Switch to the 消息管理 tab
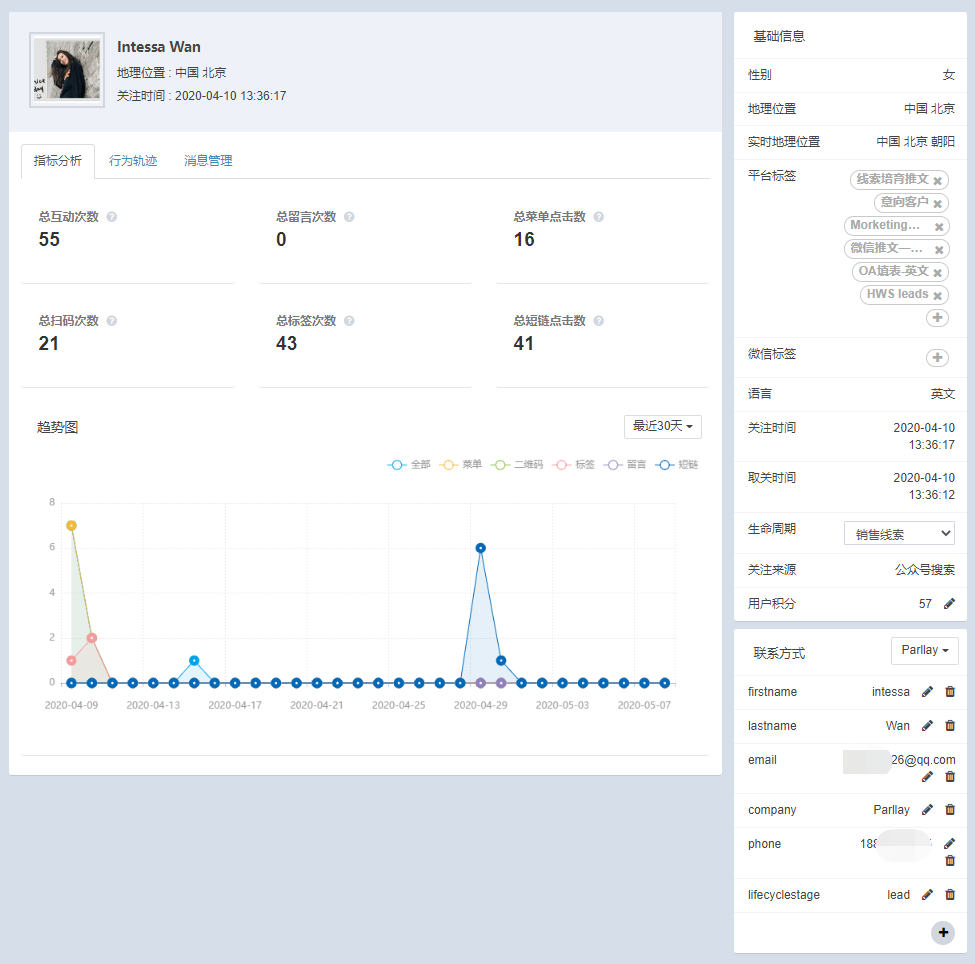This screenshot has width=975, height=964. coord(208,161)
